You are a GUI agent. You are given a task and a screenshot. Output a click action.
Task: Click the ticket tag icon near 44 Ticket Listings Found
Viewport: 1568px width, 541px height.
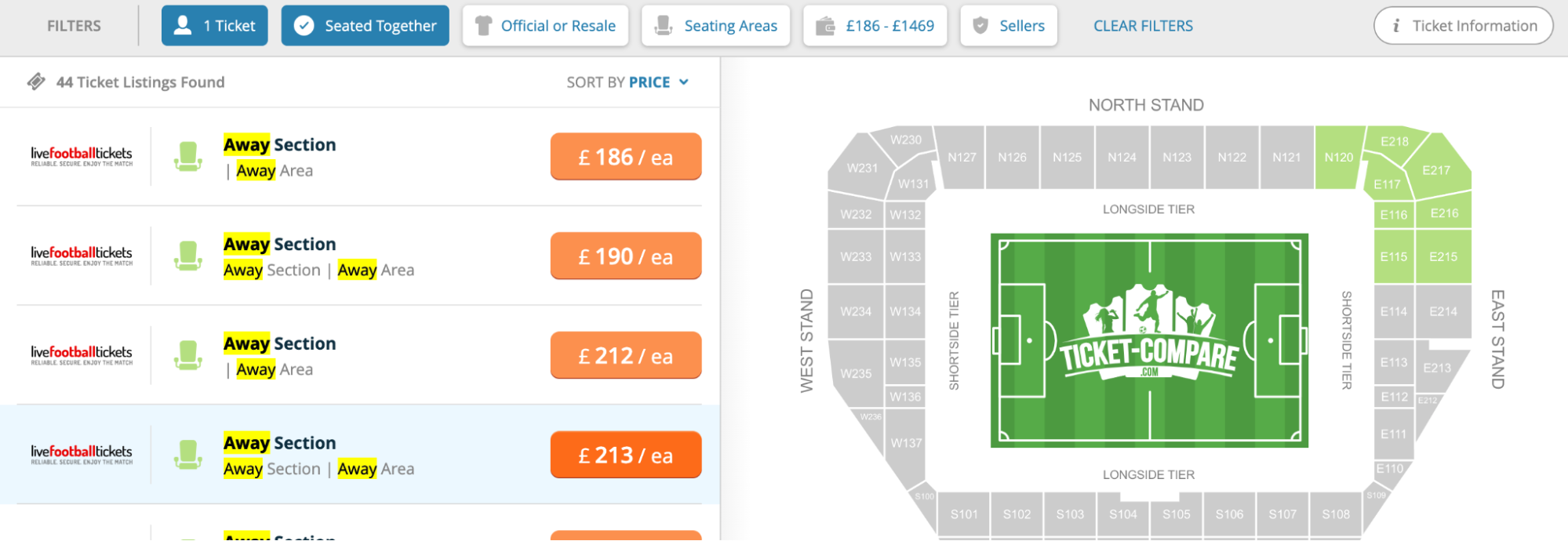tap(36, 81)
